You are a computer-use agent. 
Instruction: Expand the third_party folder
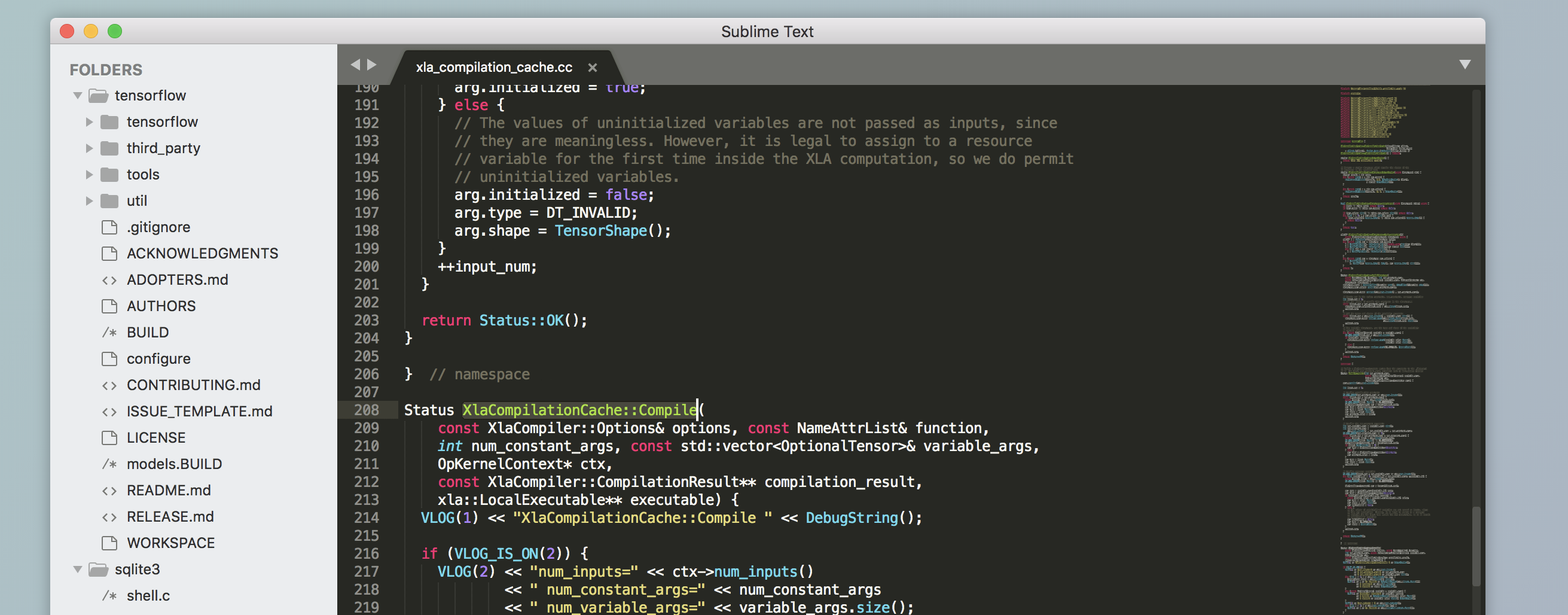pyautogui.click(x=89, y=148)
